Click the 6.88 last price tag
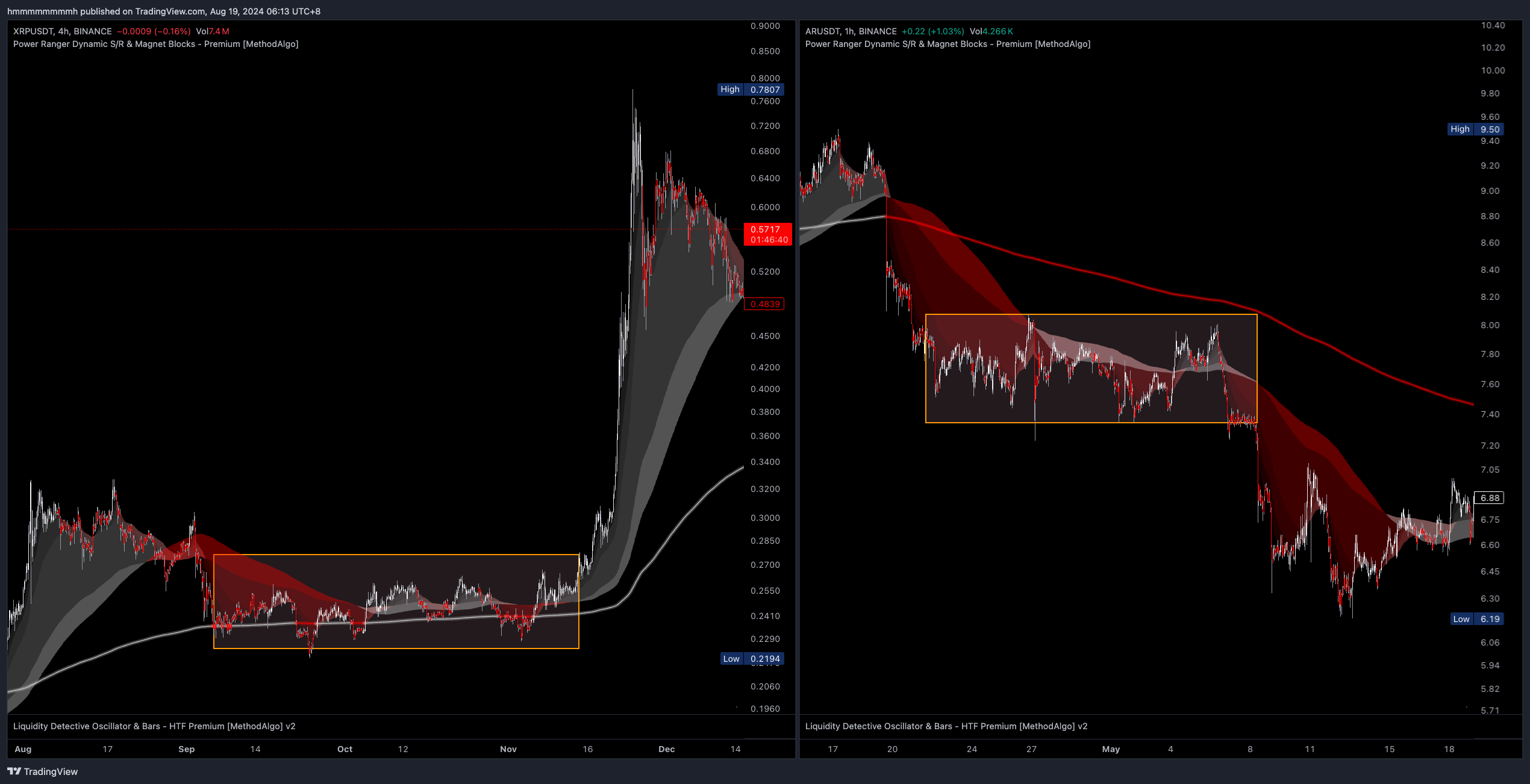The height and width of the screenshot is (784, 1530). 1489,498
